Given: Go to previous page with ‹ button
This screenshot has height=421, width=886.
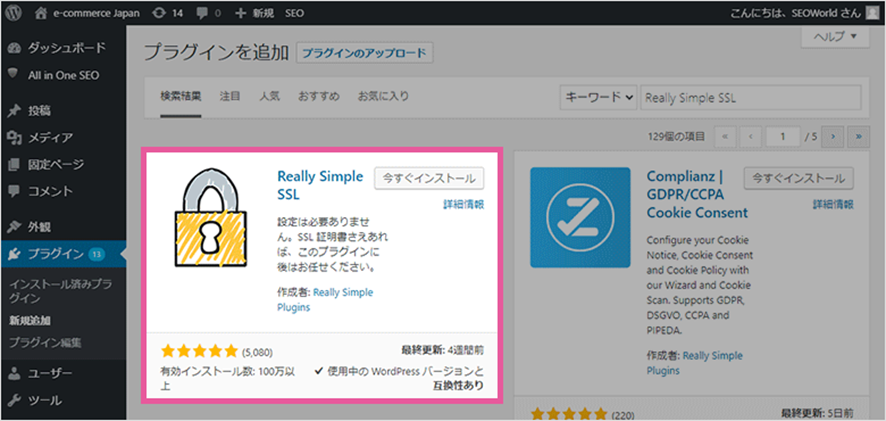Looking at the screenshot, I should 751,136.
